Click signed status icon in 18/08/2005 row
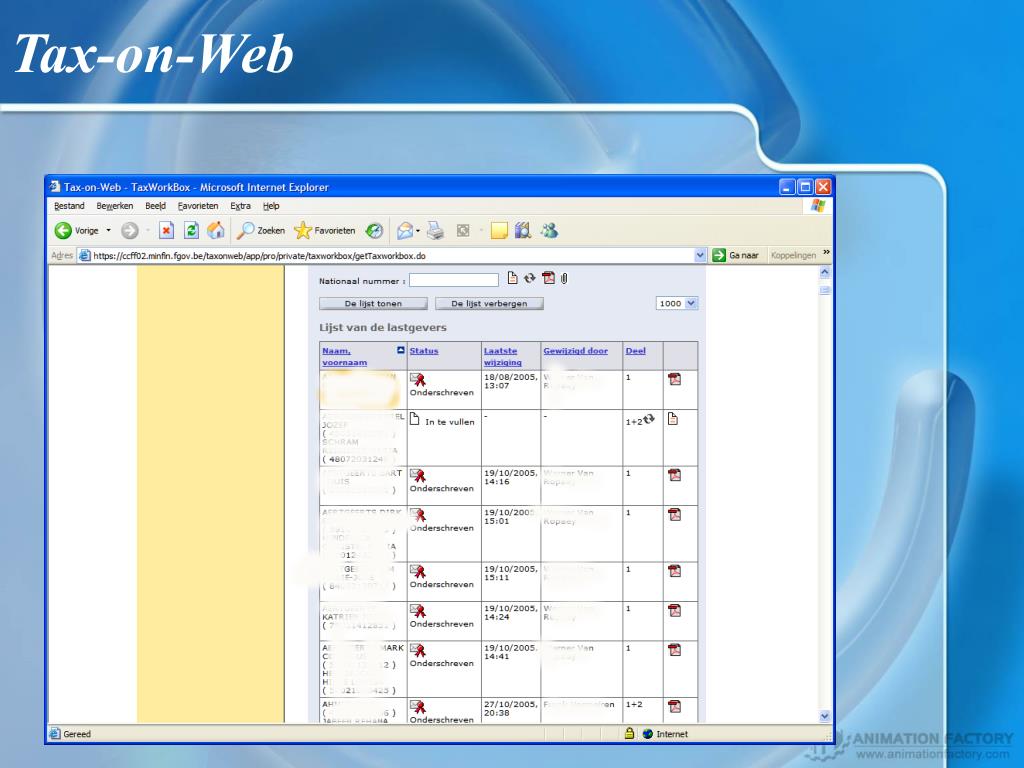Image resolution: width=1024 pixels, height=768 pixels. point(418,379)
